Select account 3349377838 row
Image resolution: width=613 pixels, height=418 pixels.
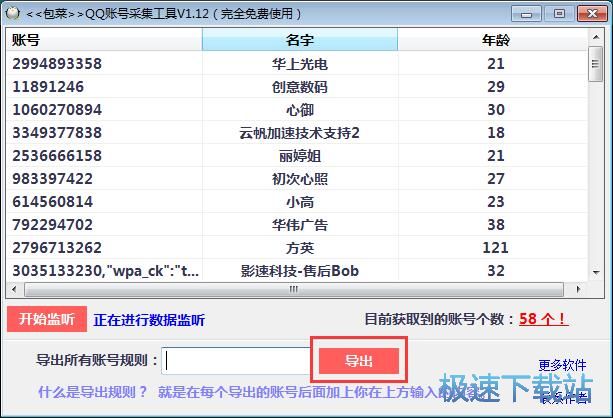297,133
